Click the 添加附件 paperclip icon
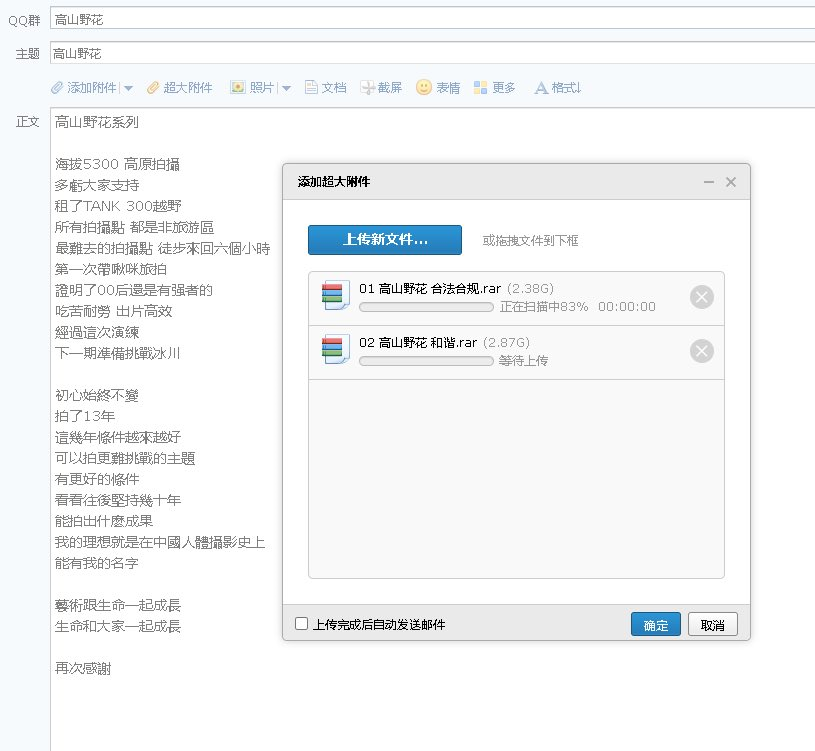The width and height of the screenshot is (815, 751). [58, 88]
